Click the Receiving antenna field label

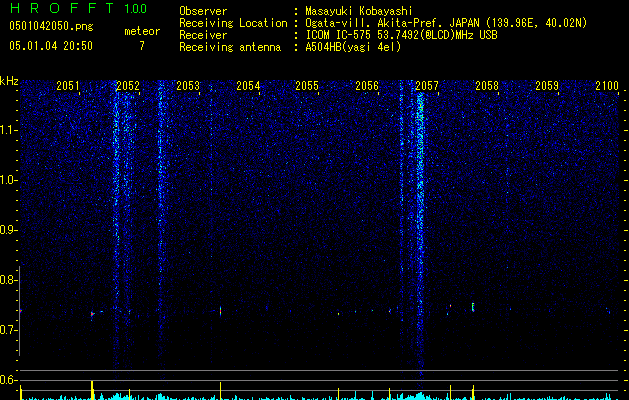pyautogui.click(x=230, y=47)
